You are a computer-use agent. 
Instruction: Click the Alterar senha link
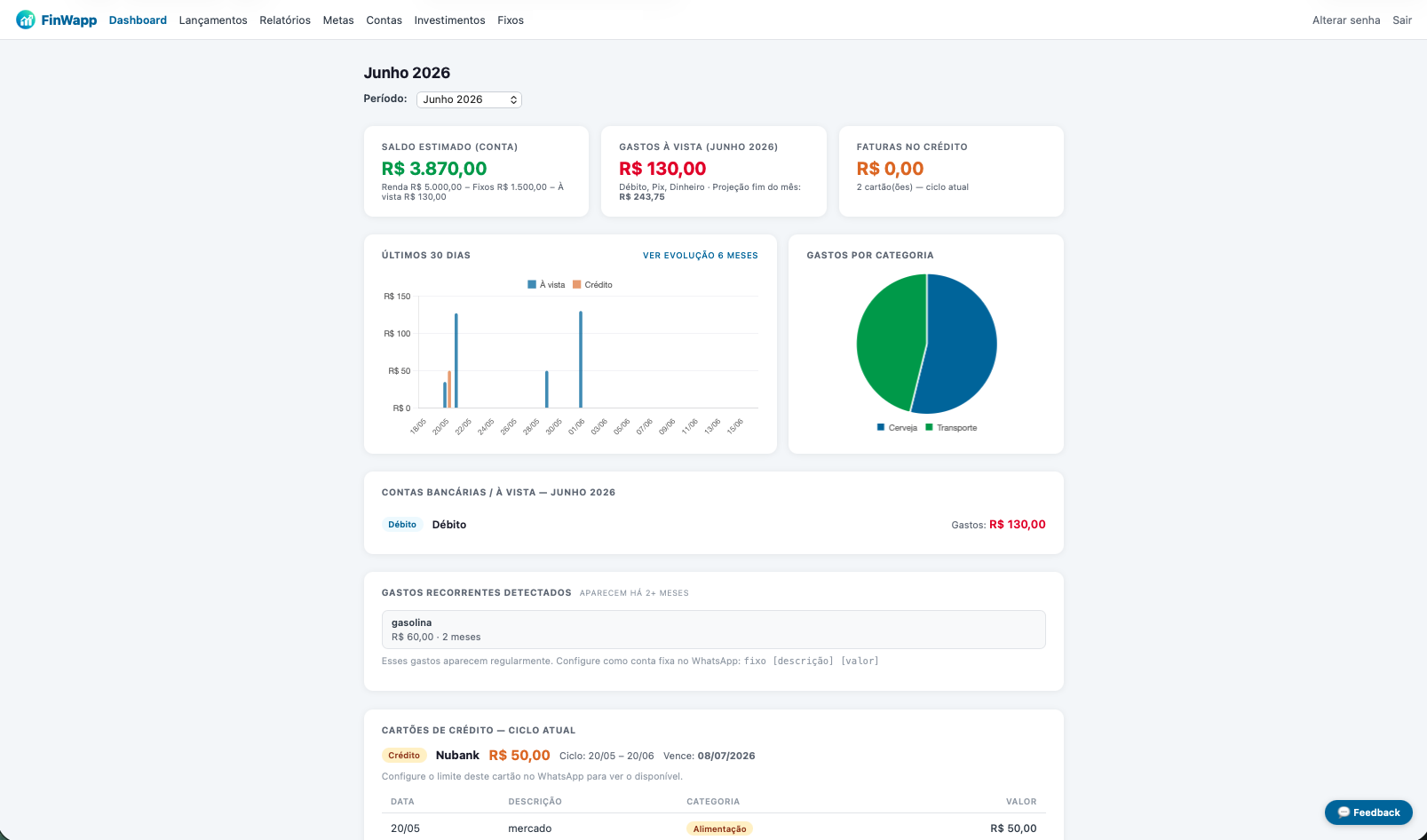click(x=1346, y=20)
